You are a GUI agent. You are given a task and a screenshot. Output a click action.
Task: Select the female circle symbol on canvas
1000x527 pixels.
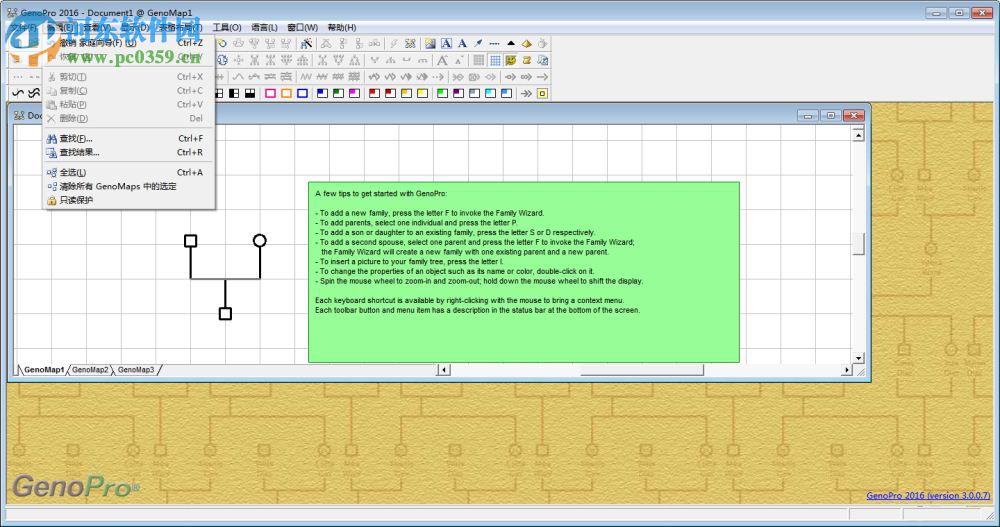(x=260, y=241)
